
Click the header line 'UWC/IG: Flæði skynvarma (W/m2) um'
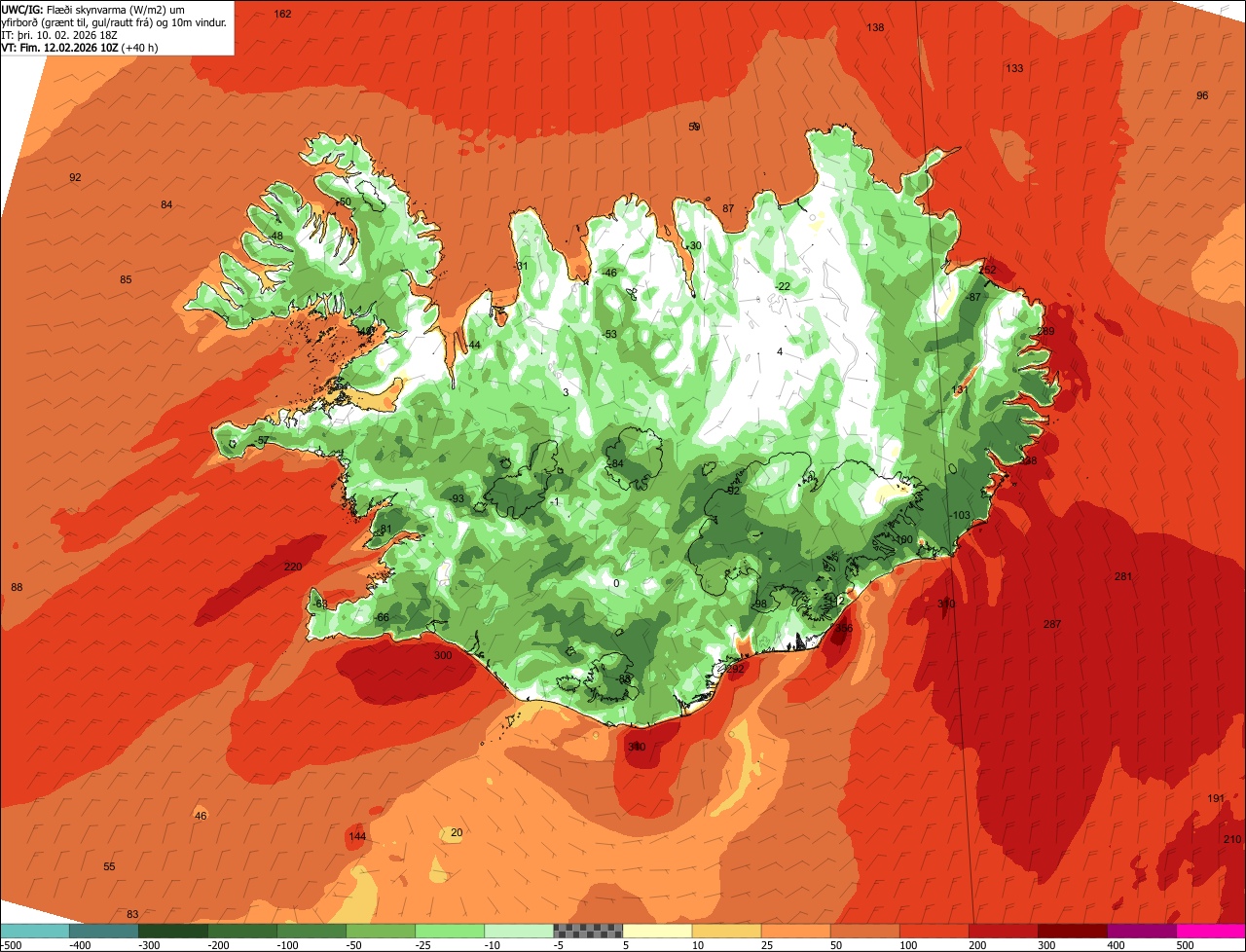(x=94, y=9)
